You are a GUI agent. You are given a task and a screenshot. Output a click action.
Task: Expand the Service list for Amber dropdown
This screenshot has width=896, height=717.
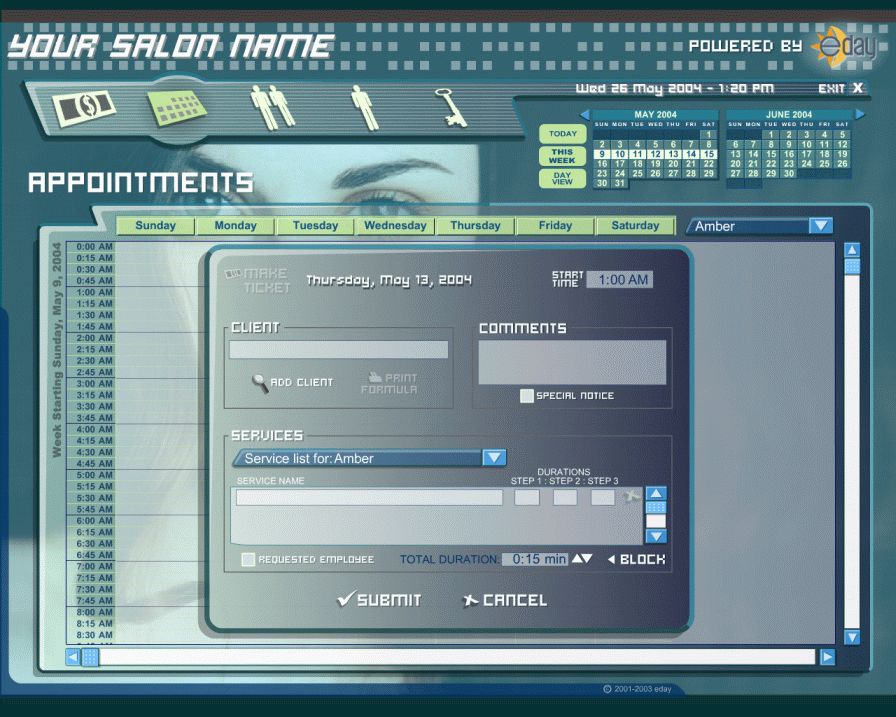[494, 458]
